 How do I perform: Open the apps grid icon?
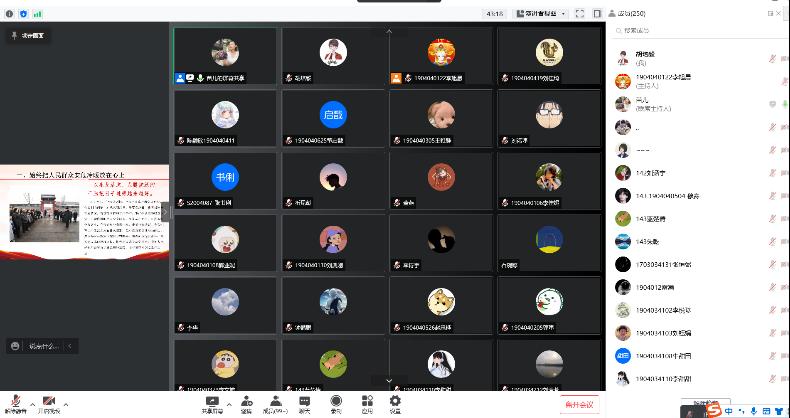367,404
